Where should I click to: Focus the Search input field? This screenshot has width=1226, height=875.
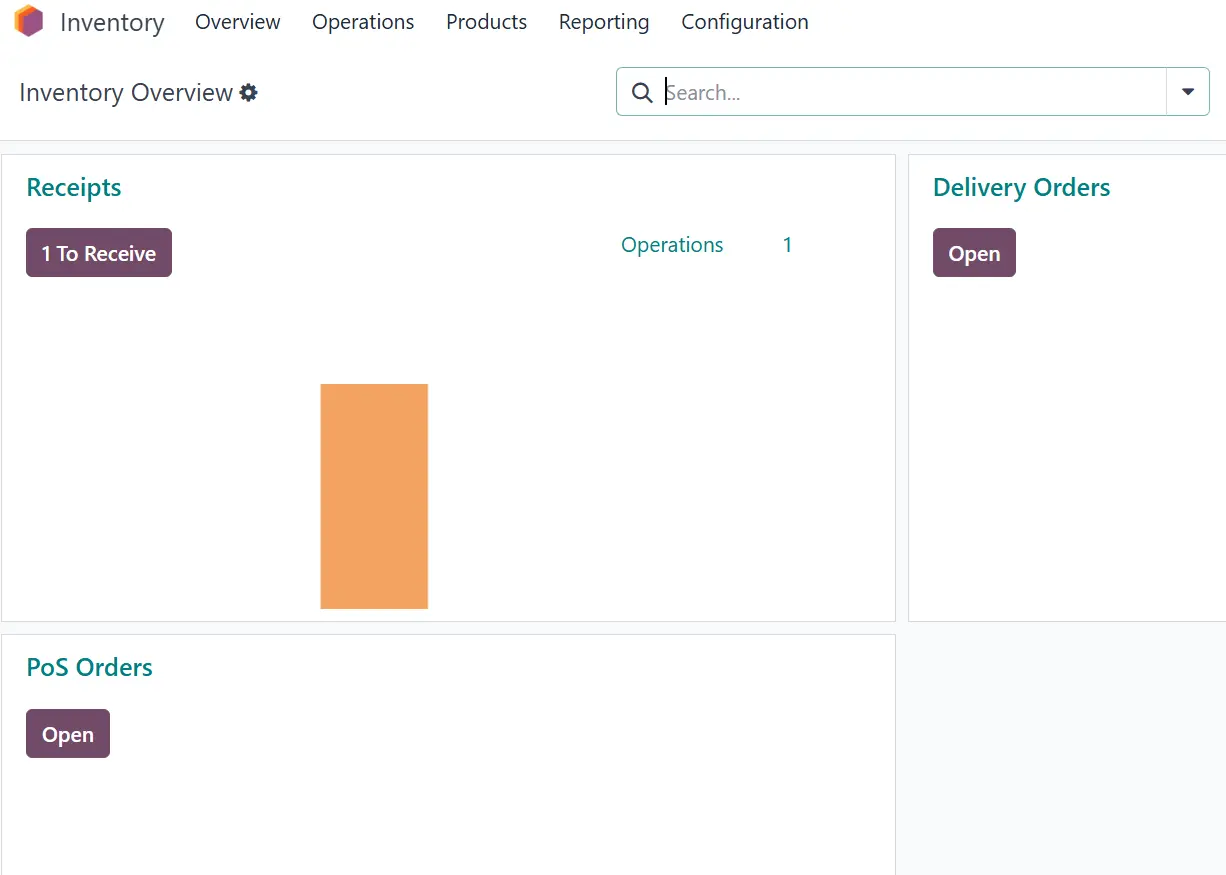click(x=910, y=93)
